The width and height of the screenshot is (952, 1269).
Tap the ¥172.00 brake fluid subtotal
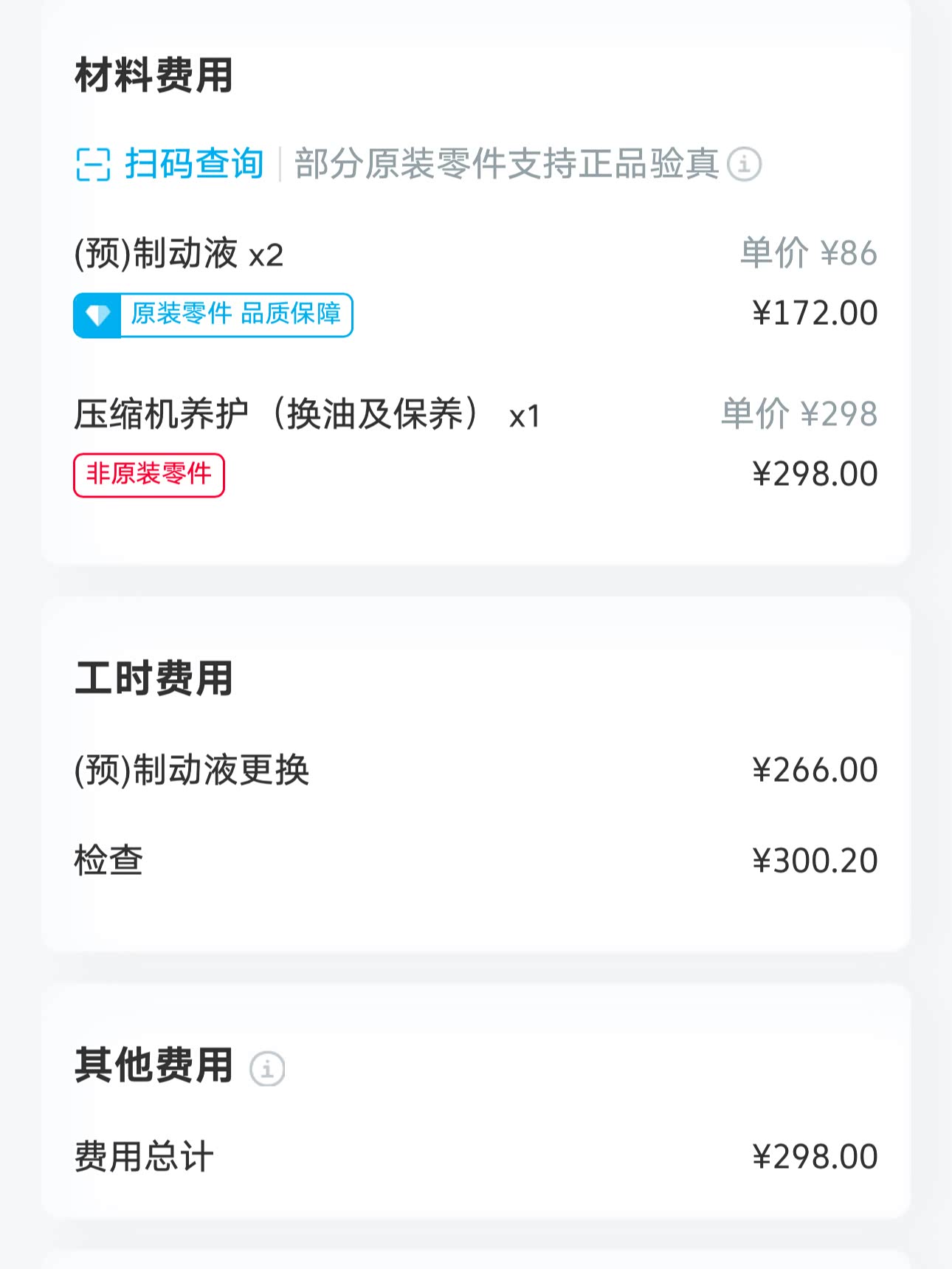[x=815, y=313]
